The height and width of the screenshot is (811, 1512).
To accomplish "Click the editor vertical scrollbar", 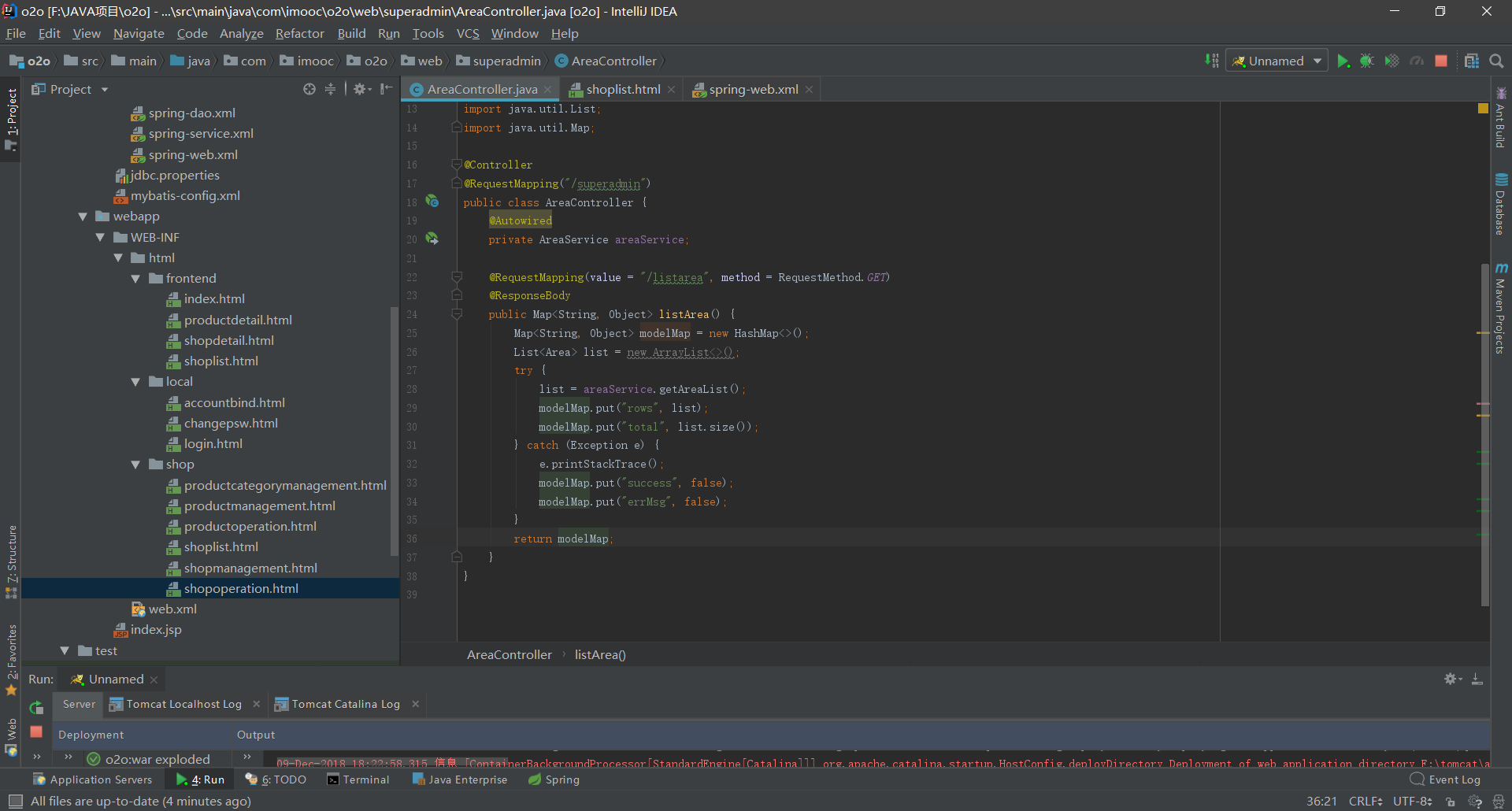I will 1484,433.
